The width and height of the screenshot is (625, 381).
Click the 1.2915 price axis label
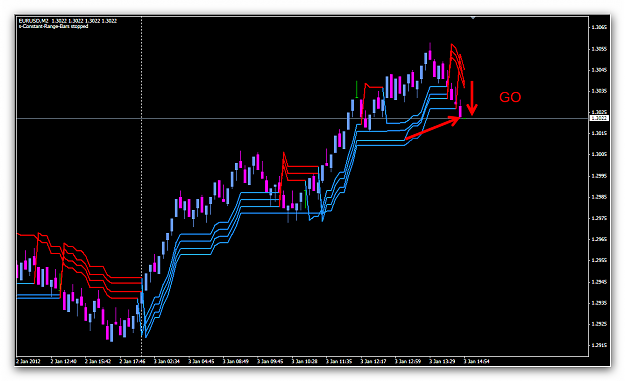tap(599, 345)
